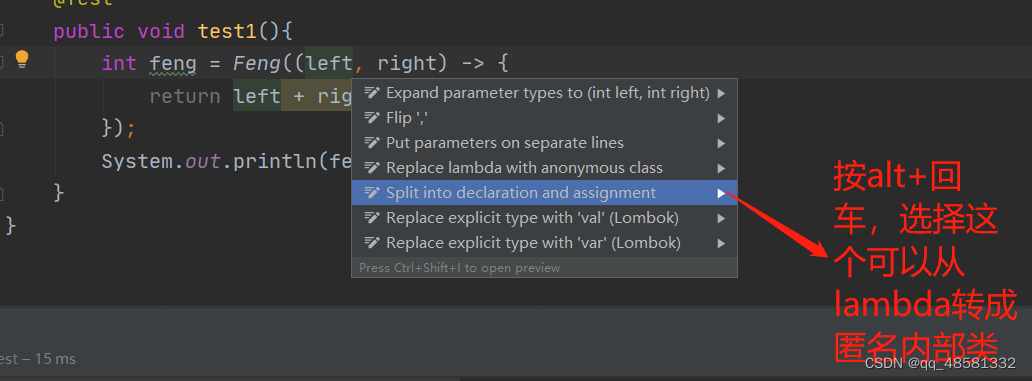
Task: Open submenu arrow for Split into declaration and assignment
Action: coord(721,193)
